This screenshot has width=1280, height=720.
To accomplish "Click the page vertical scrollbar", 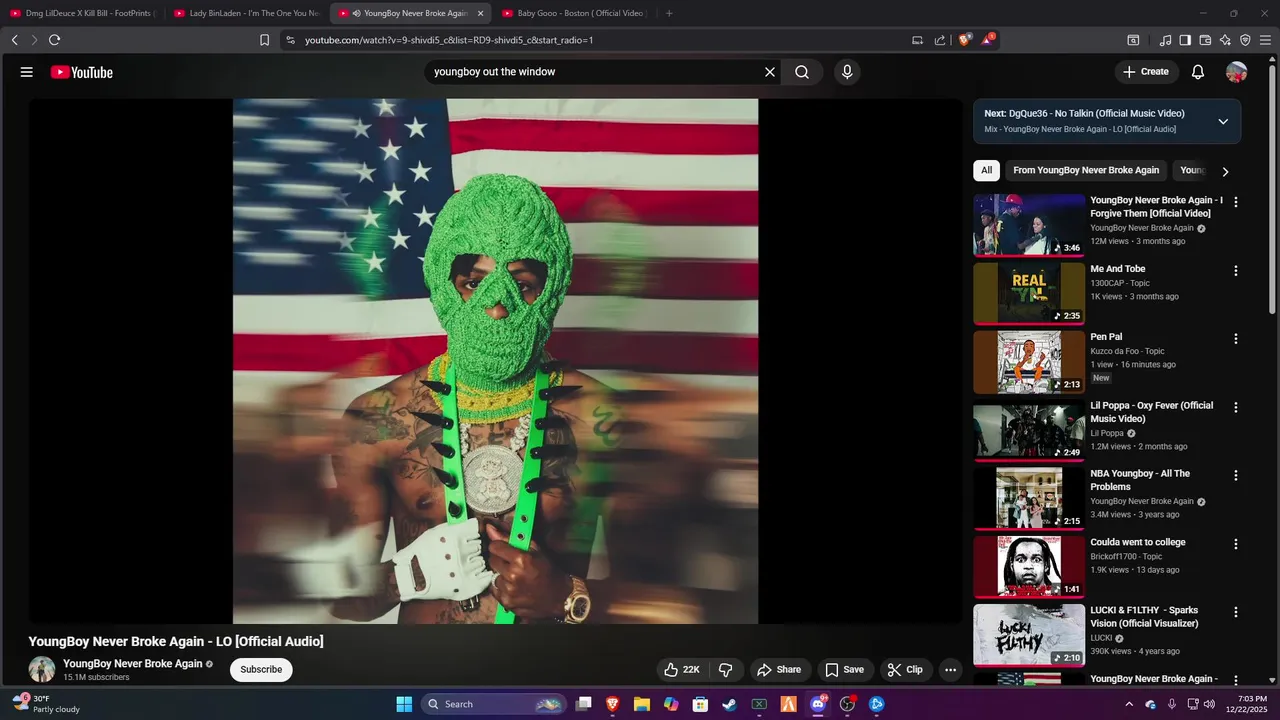I will (x=1273, y=190).
